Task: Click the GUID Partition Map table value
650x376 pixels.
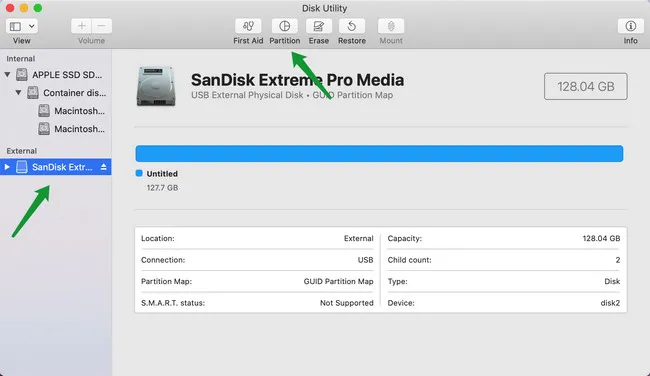Action: coord(338,281)
